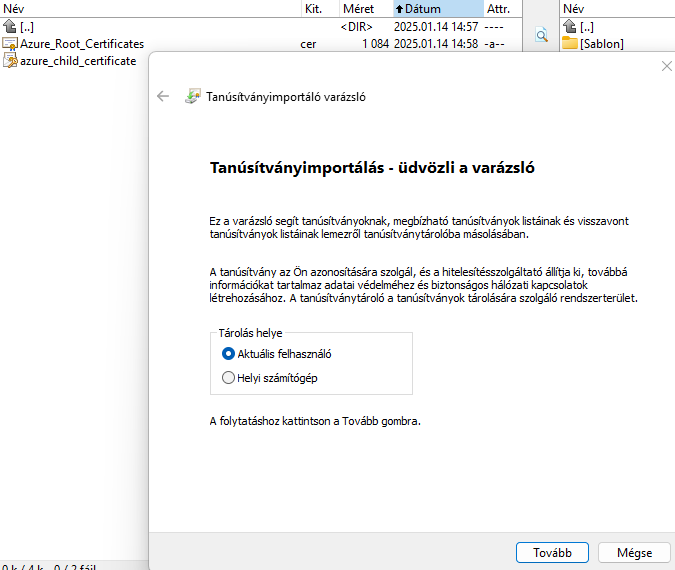Click the magnifier icon between the panels
The width and height of the screenshot is (675, 570).
tap(541, 35)
